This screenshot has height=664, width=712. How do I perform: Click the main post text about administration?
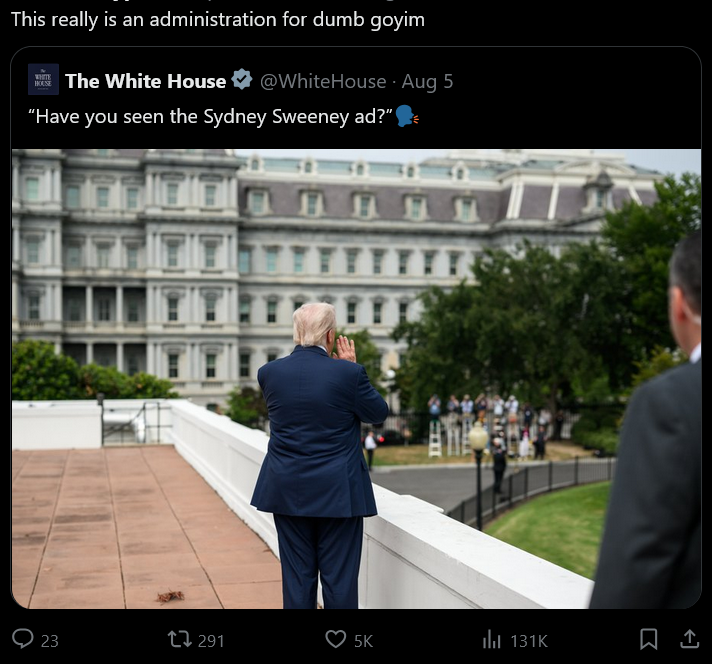pyautogui.click(x=218, y=20)
